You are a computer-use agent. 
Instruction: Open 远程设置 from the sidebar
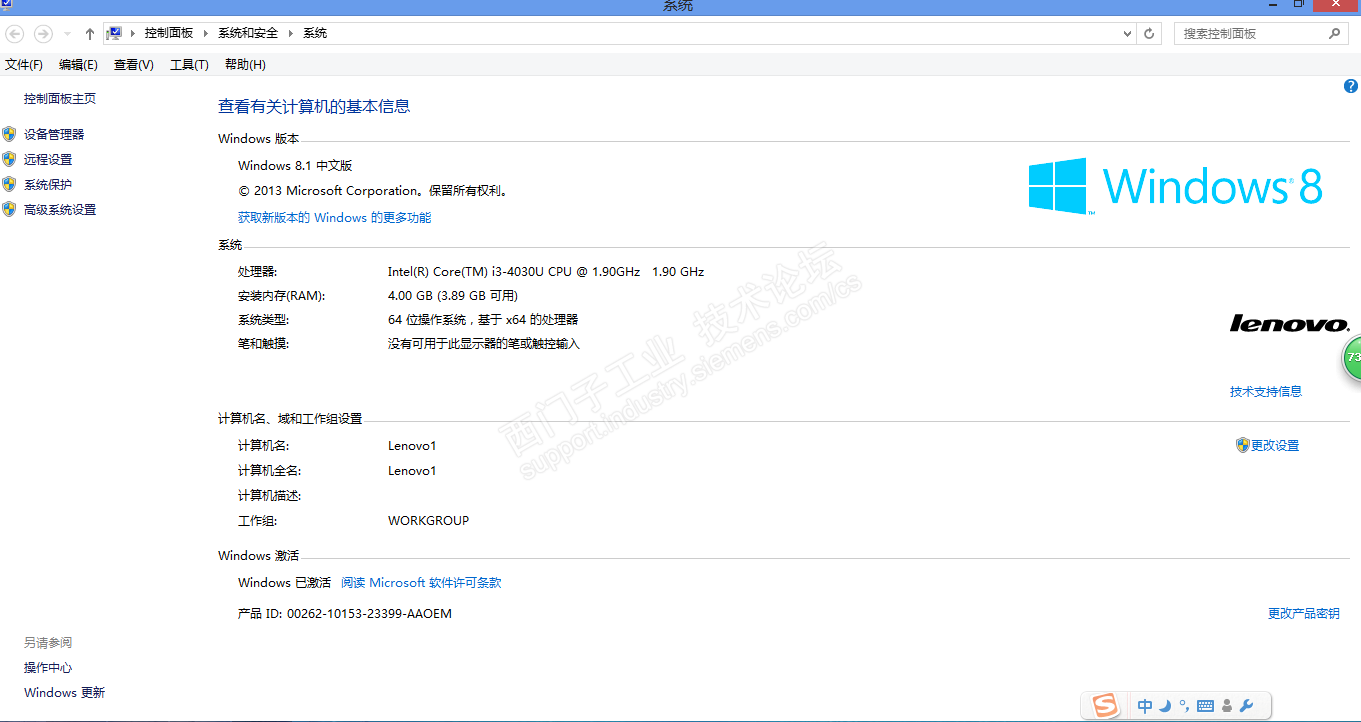(48, 159)
